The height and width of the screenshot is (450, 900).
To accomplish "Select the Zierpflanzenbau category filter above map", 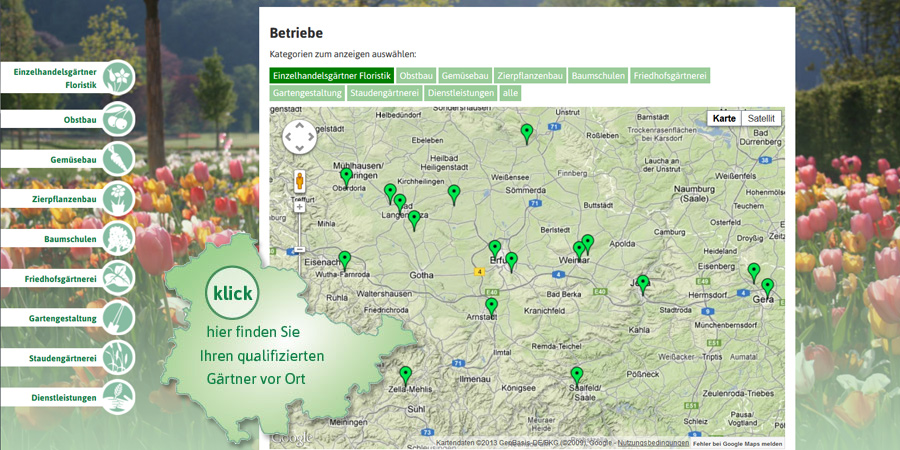I will [530, 76].
